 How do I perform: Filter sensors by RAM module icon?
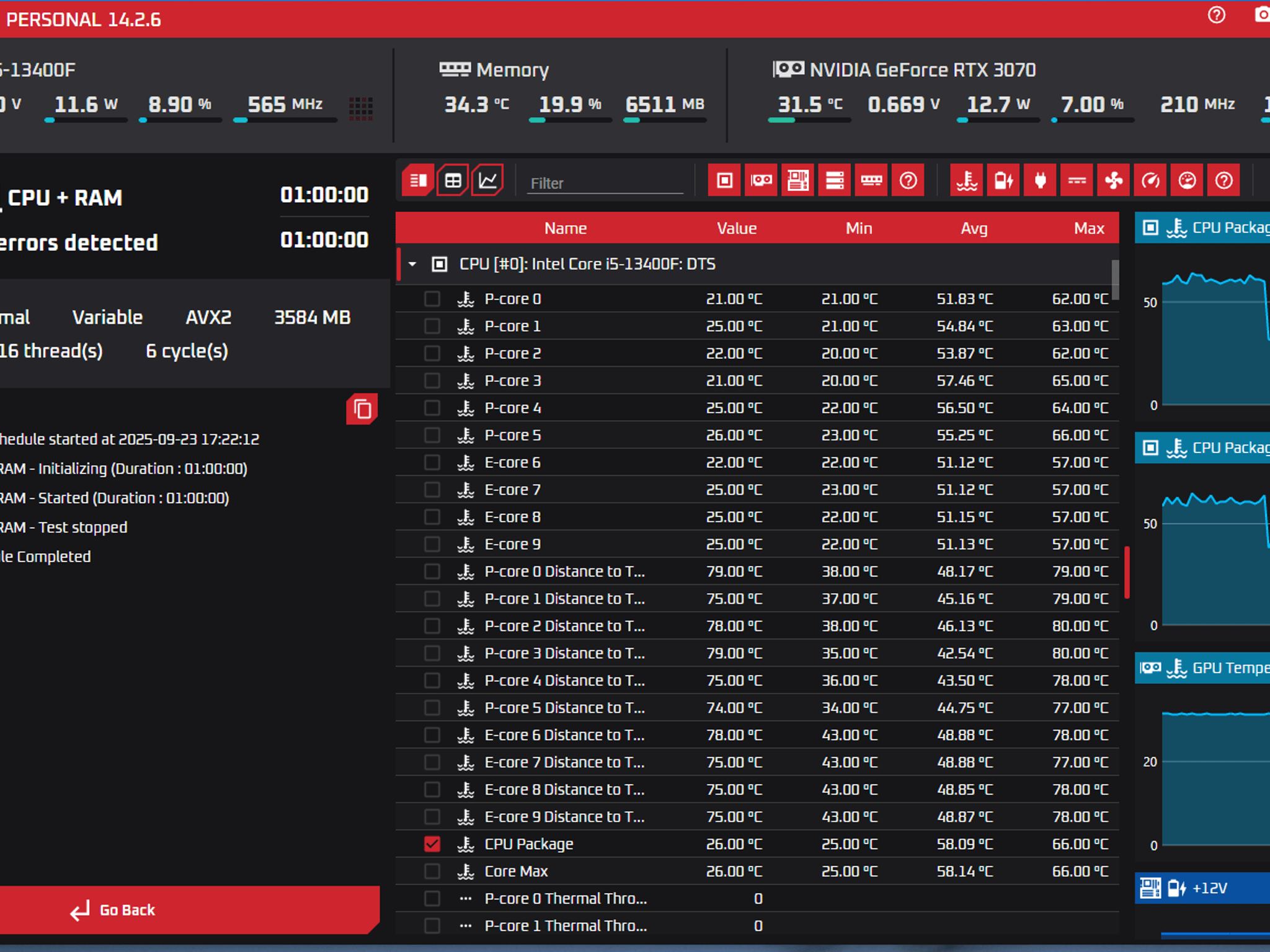pyautogui.click(x=871, y=180)
